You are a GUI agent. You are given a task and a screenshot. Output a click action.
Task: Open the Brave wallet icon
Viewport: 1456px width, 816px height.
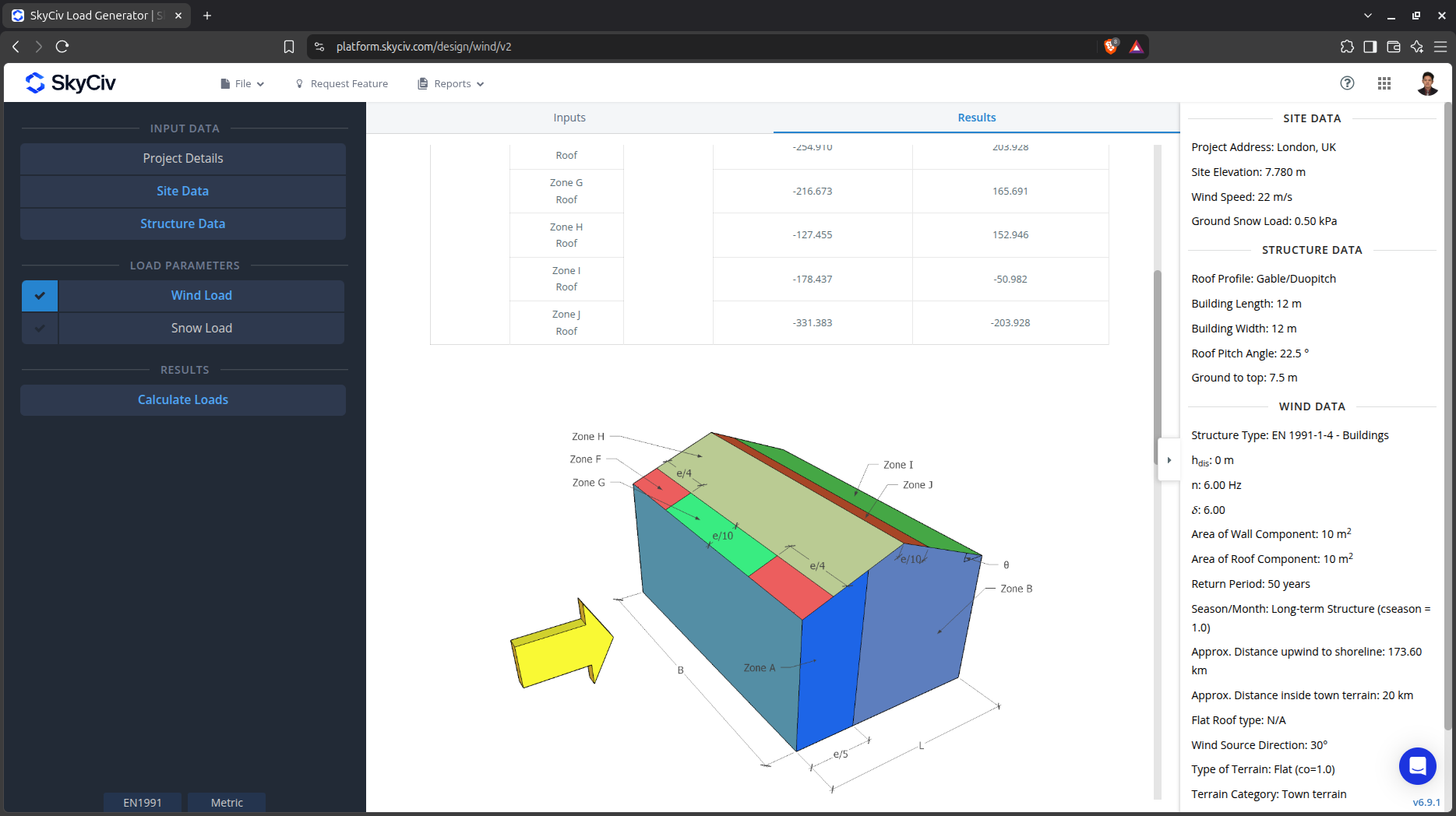pyautogui.click(x=1394, y=47)
